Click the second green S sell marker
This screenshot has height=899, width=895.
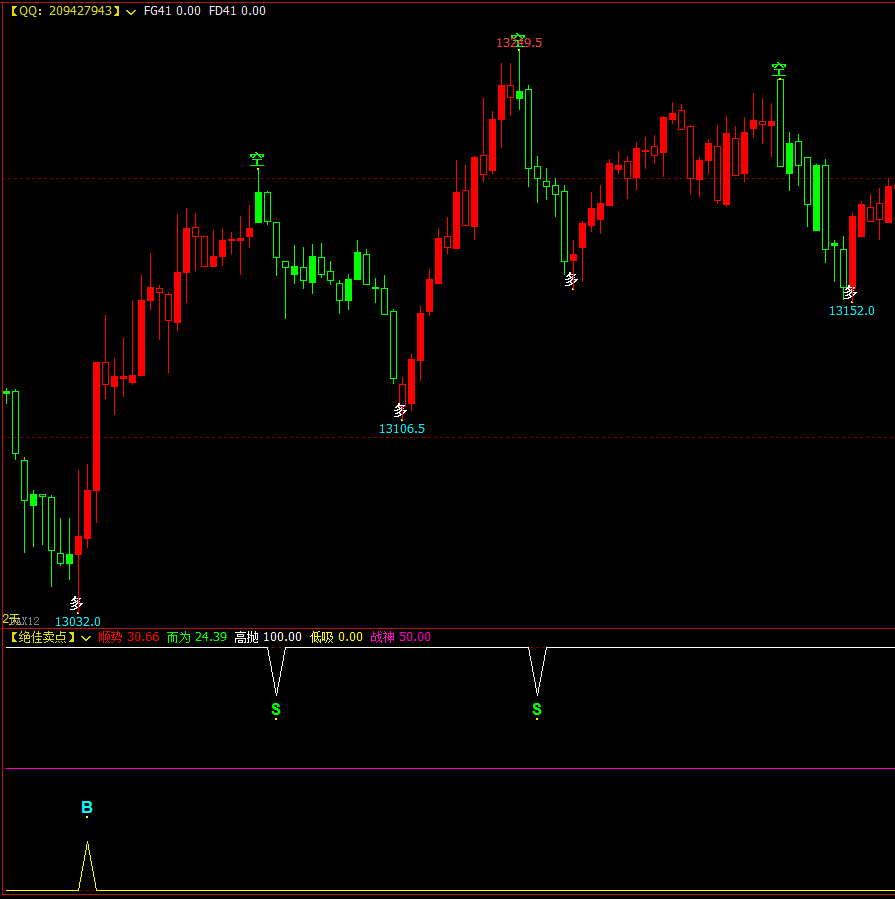tap(537, 710)
